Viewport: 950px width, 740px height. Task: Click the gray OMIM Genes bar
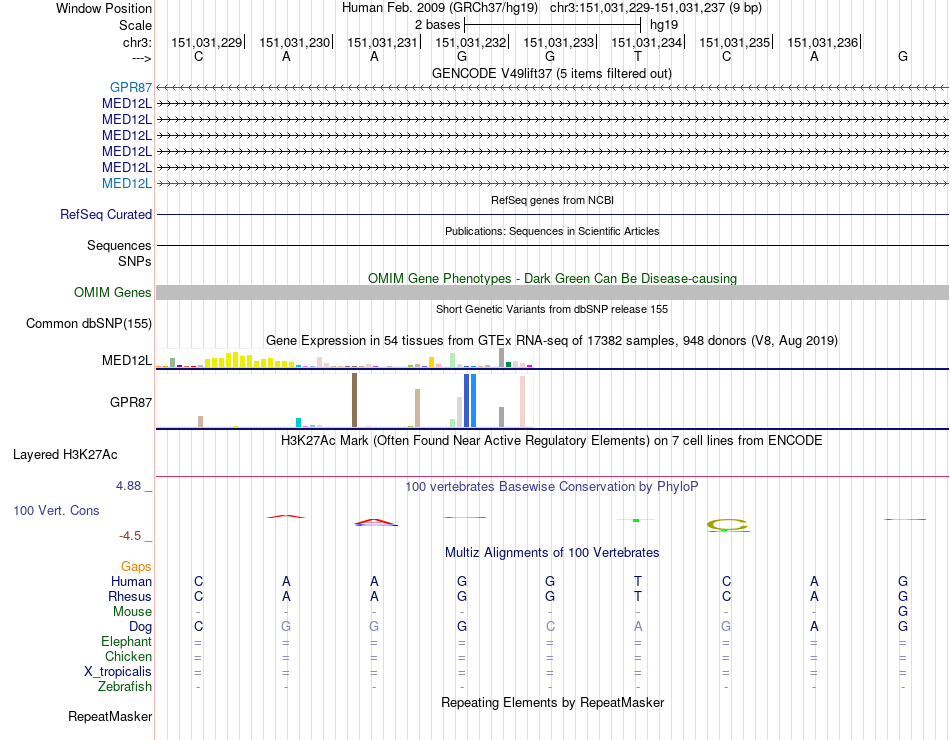[x=552, y=293]
